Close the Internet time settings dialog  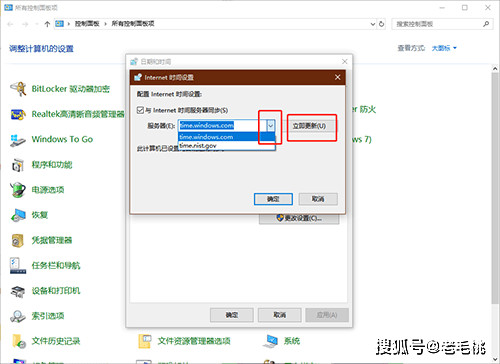coord(337,77)
